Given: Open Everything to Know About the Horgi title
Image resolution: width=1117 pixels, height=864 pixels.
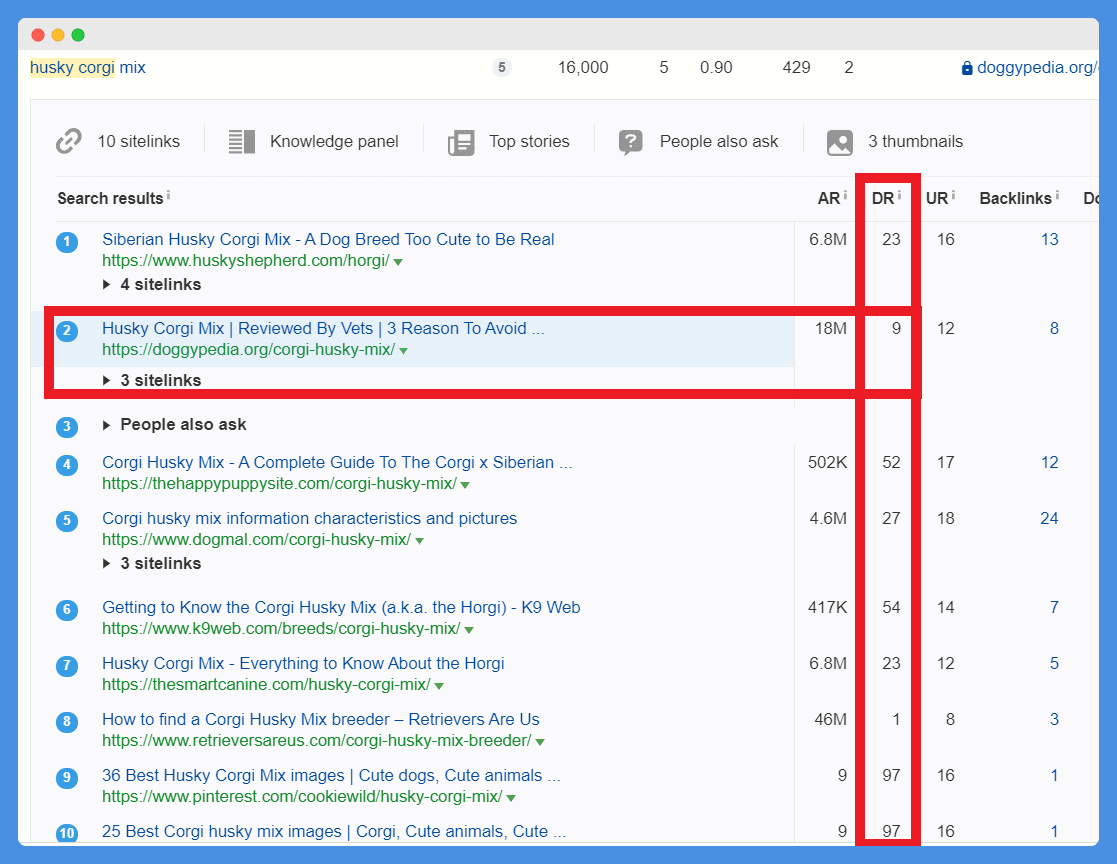Looking at the screenshot, I should (303, 664).
